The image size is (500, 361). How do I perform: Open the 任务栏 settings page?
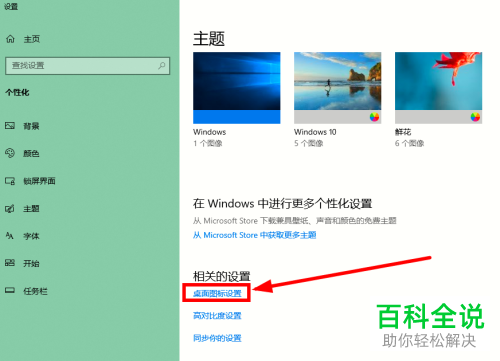coord(35,291)
